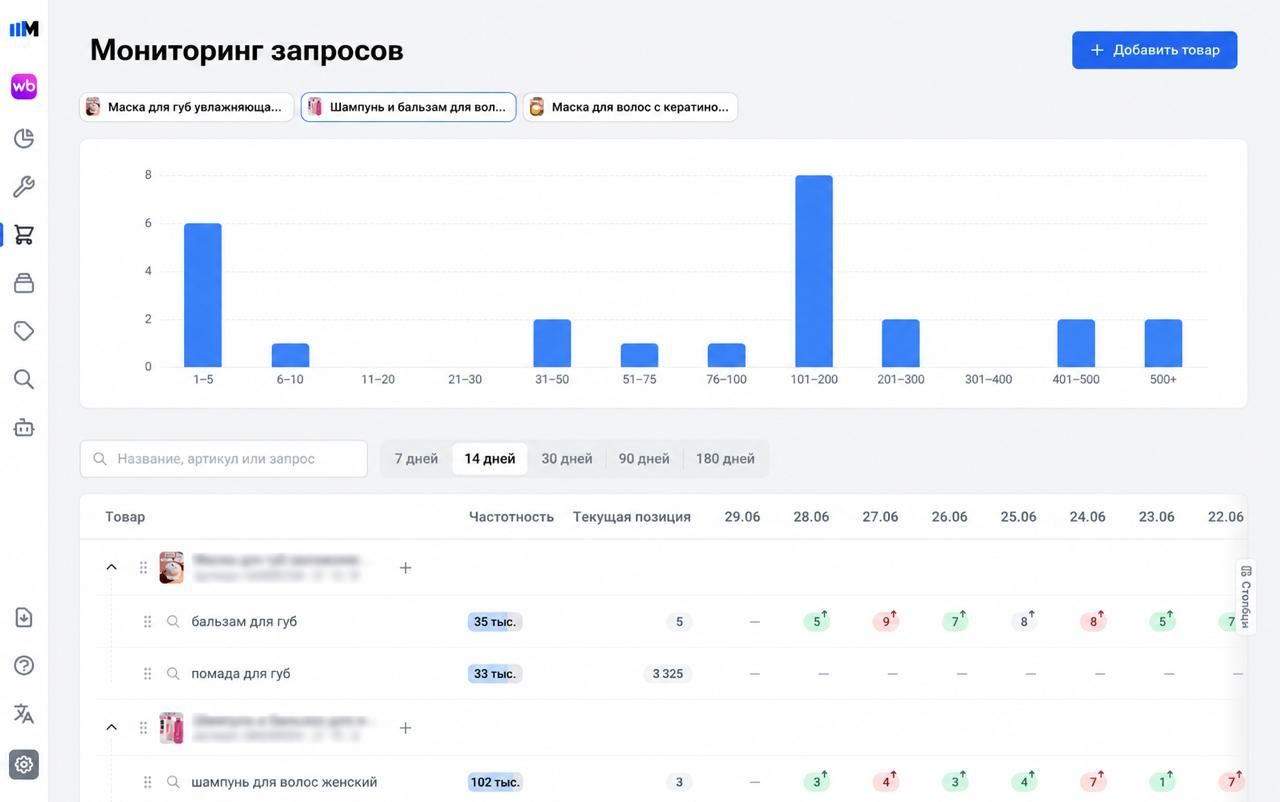Image resolution: width=1280 pixels, height=802 pixels.
Task: Click search icon beside шампунь для волос женский
Action: pyautogui.click(x=173, y=782)
